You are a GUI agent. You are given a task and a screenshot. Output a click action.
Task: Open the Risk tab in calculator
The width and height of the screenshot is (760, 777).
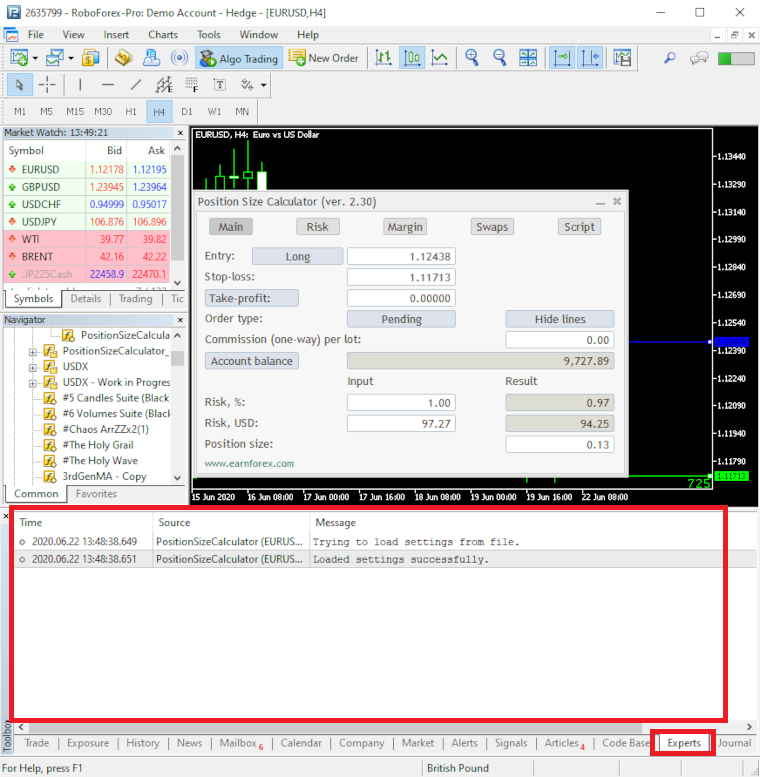tap(318, 227)
